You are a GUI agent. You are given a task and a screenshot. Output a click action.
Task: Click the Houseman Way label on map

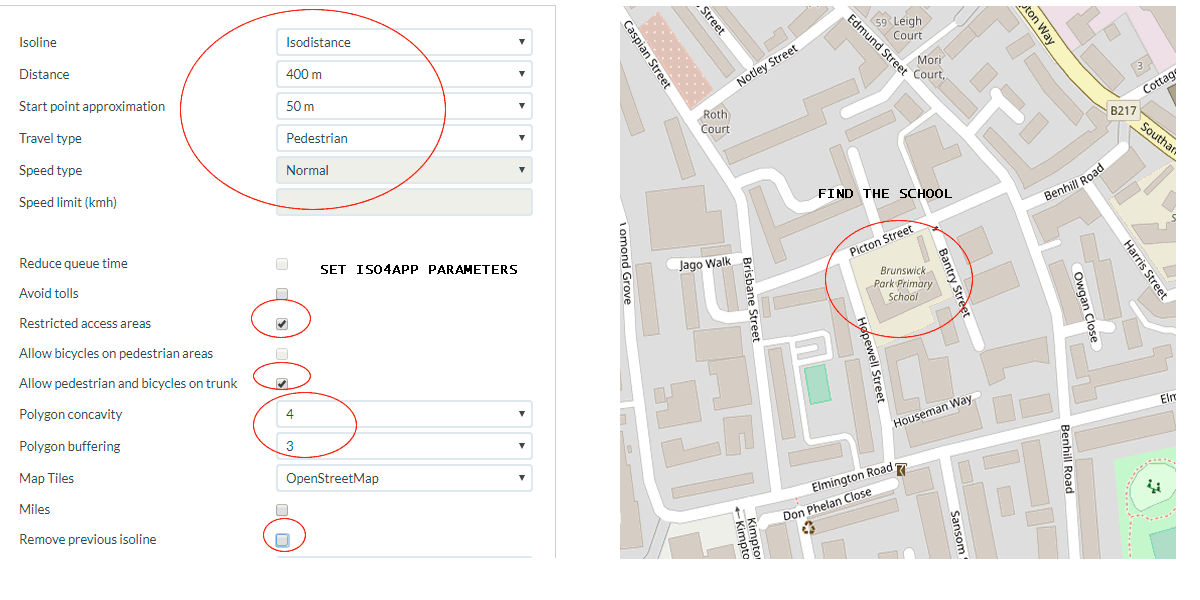[x=933, y=411]
